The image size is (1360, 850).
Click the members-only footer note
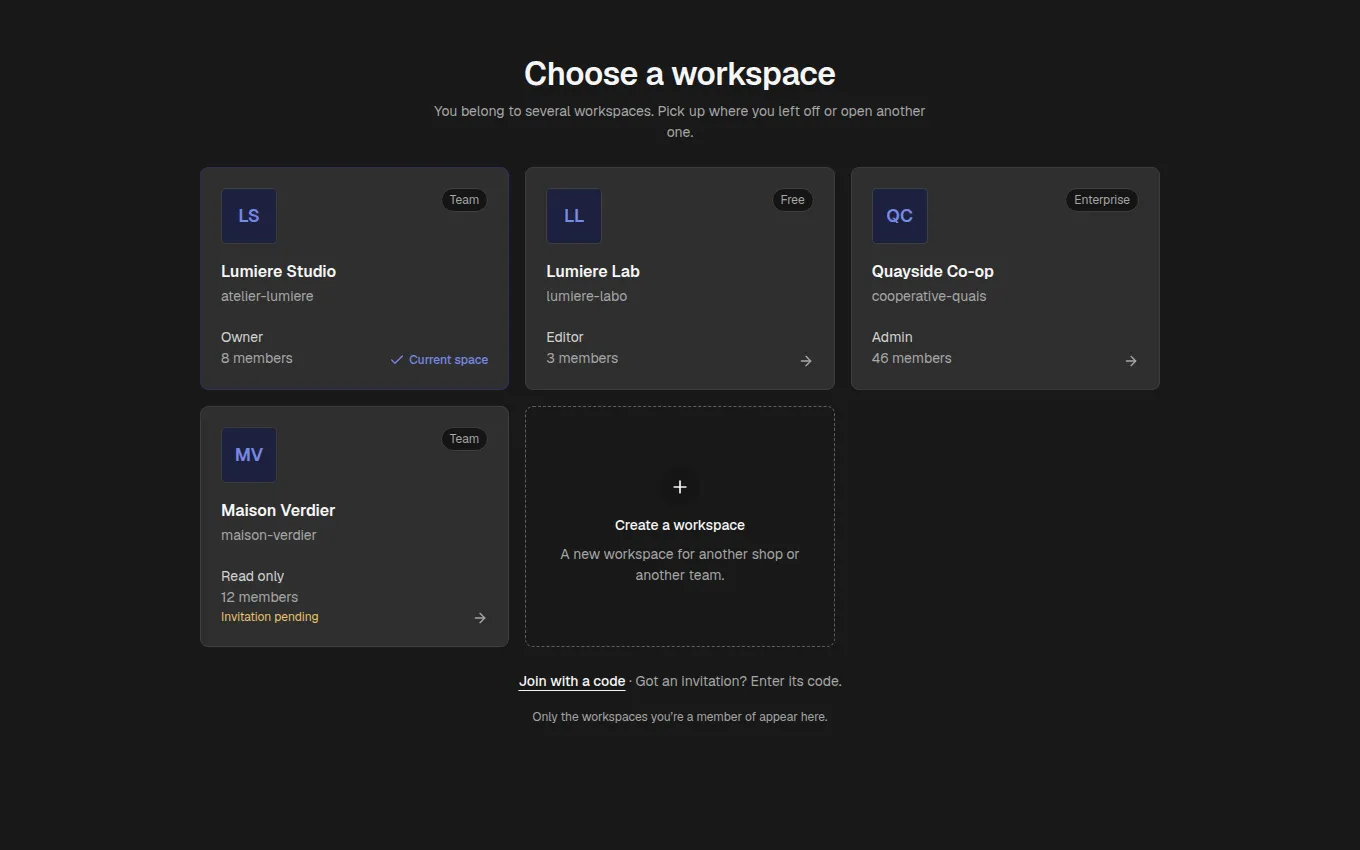tap(680, 717)
